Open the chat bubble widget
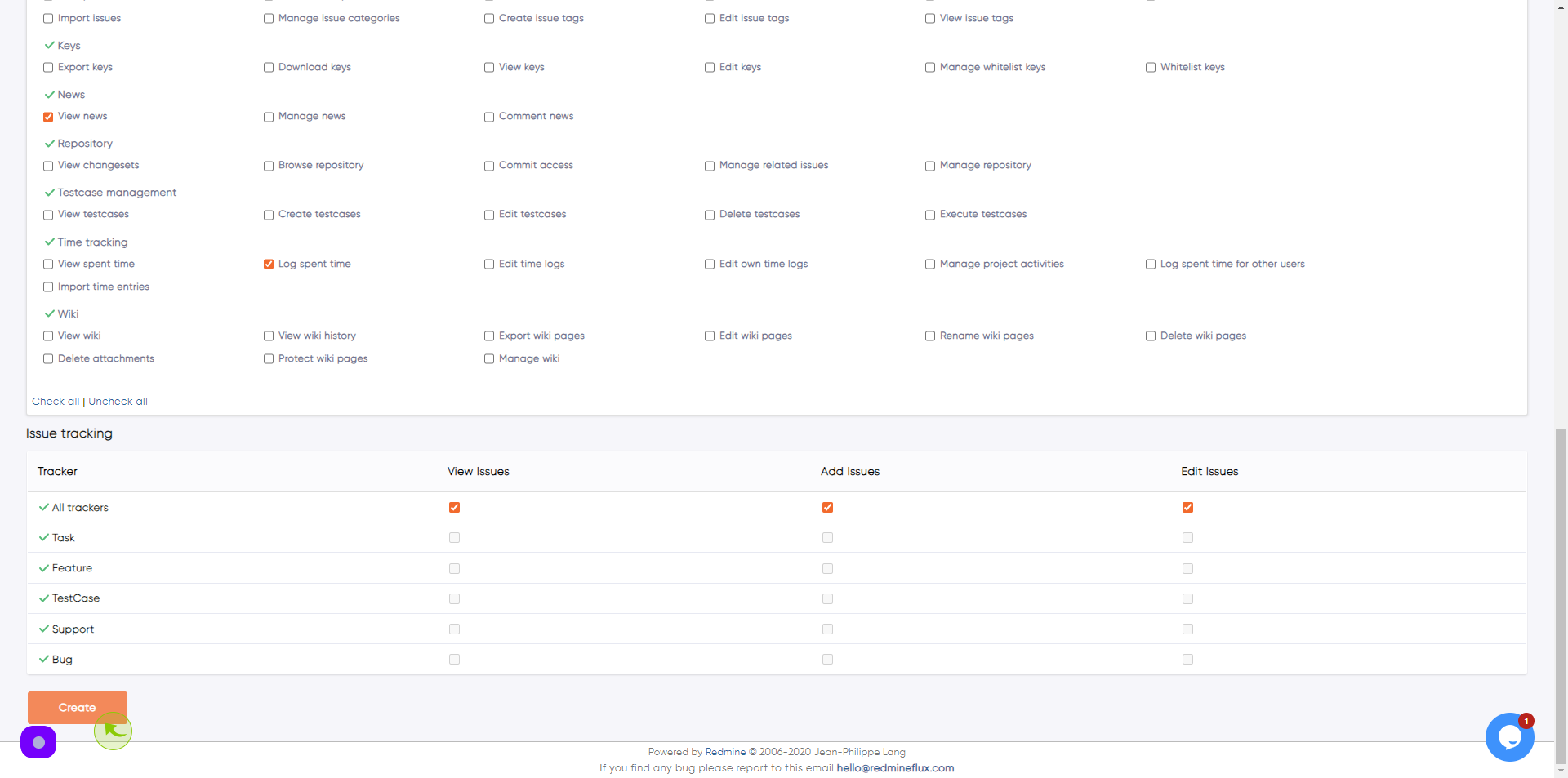 [x=1509, y=737]
